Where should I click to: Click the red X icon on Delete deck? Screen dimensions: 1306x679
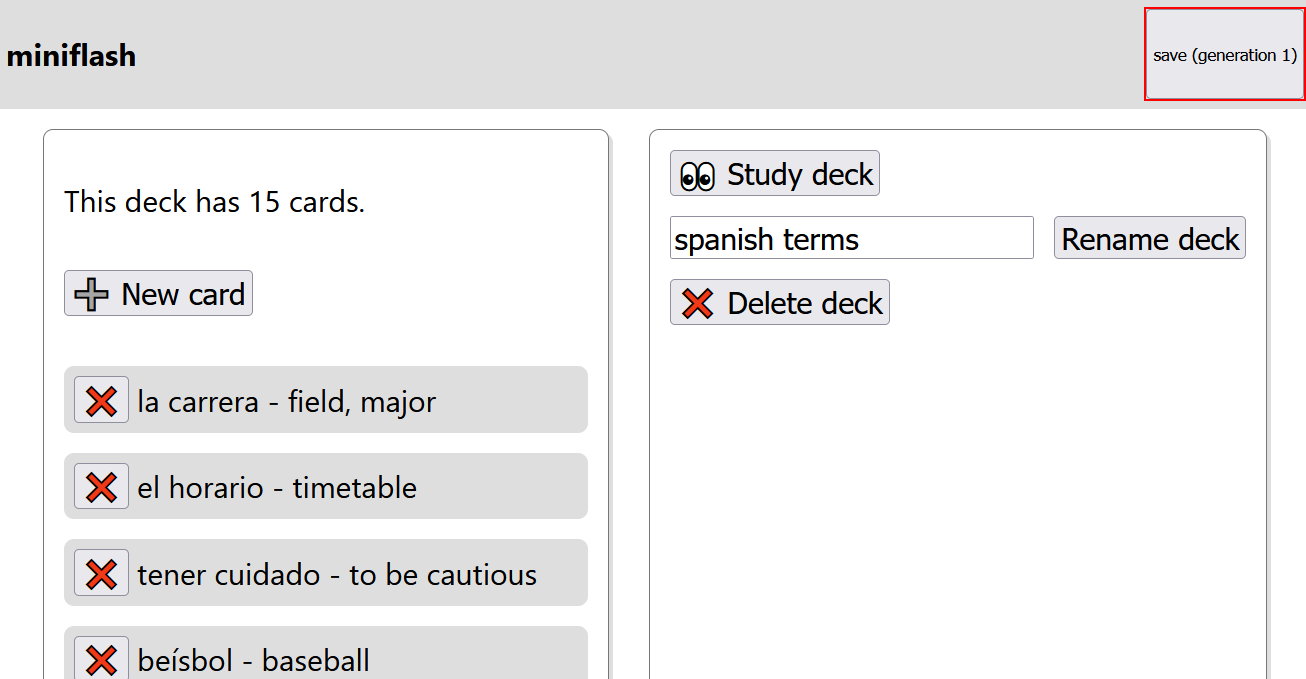(x=697, y=303)
